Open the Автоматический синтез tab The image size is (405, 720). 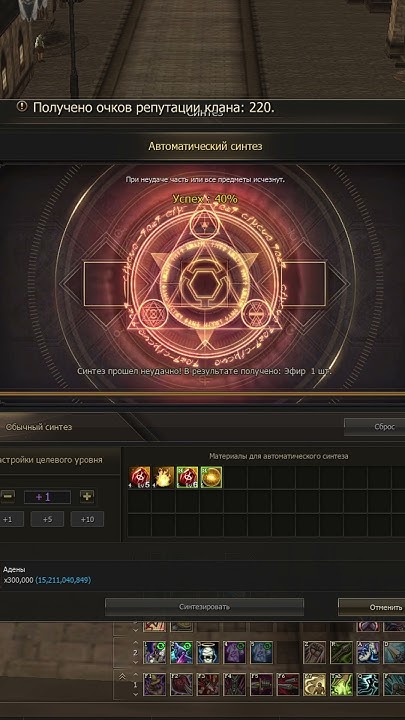coord(205,146)
